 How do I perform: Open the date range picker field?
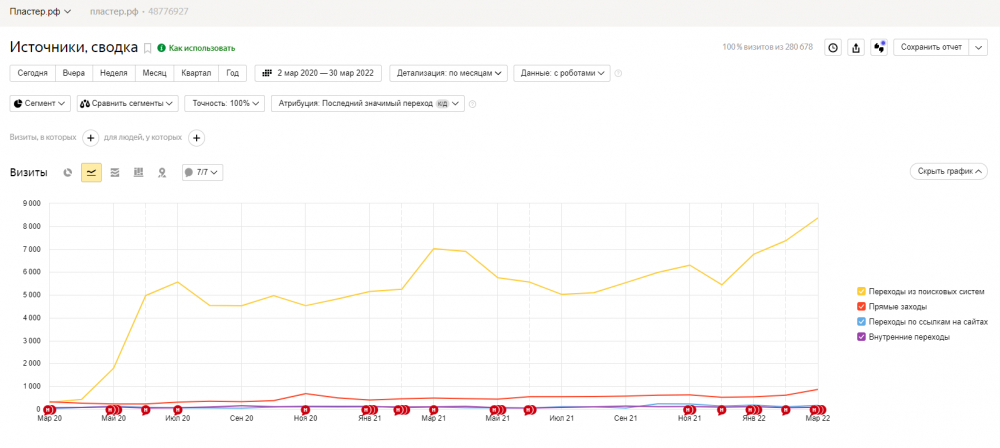pyautogui.click(x=318, y=73)
